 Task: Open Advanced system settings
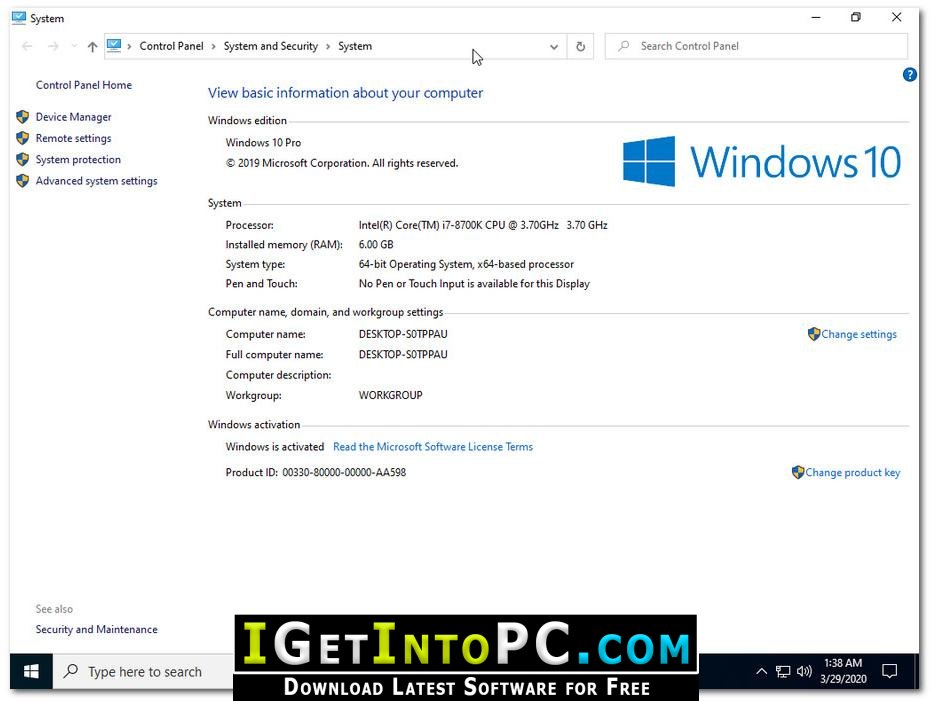[x=96, y=181]
